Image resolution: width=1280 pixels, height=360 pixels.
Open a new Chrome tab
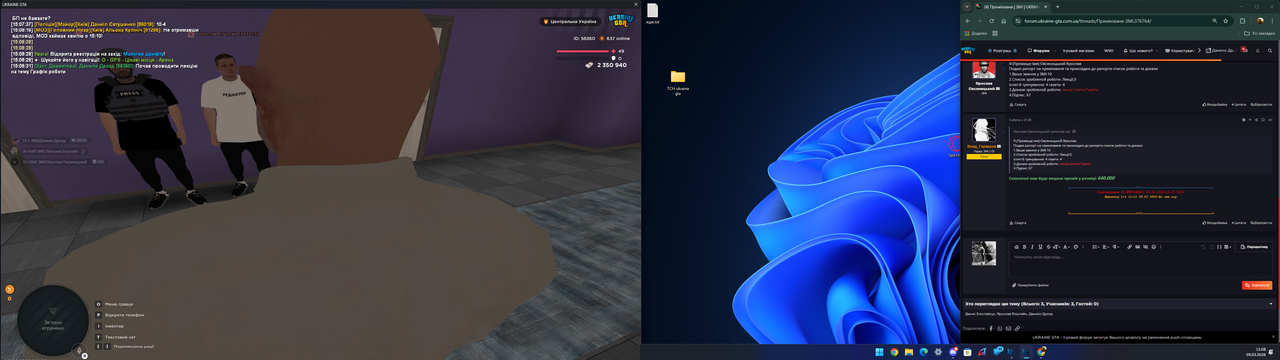click(1057, 7)
